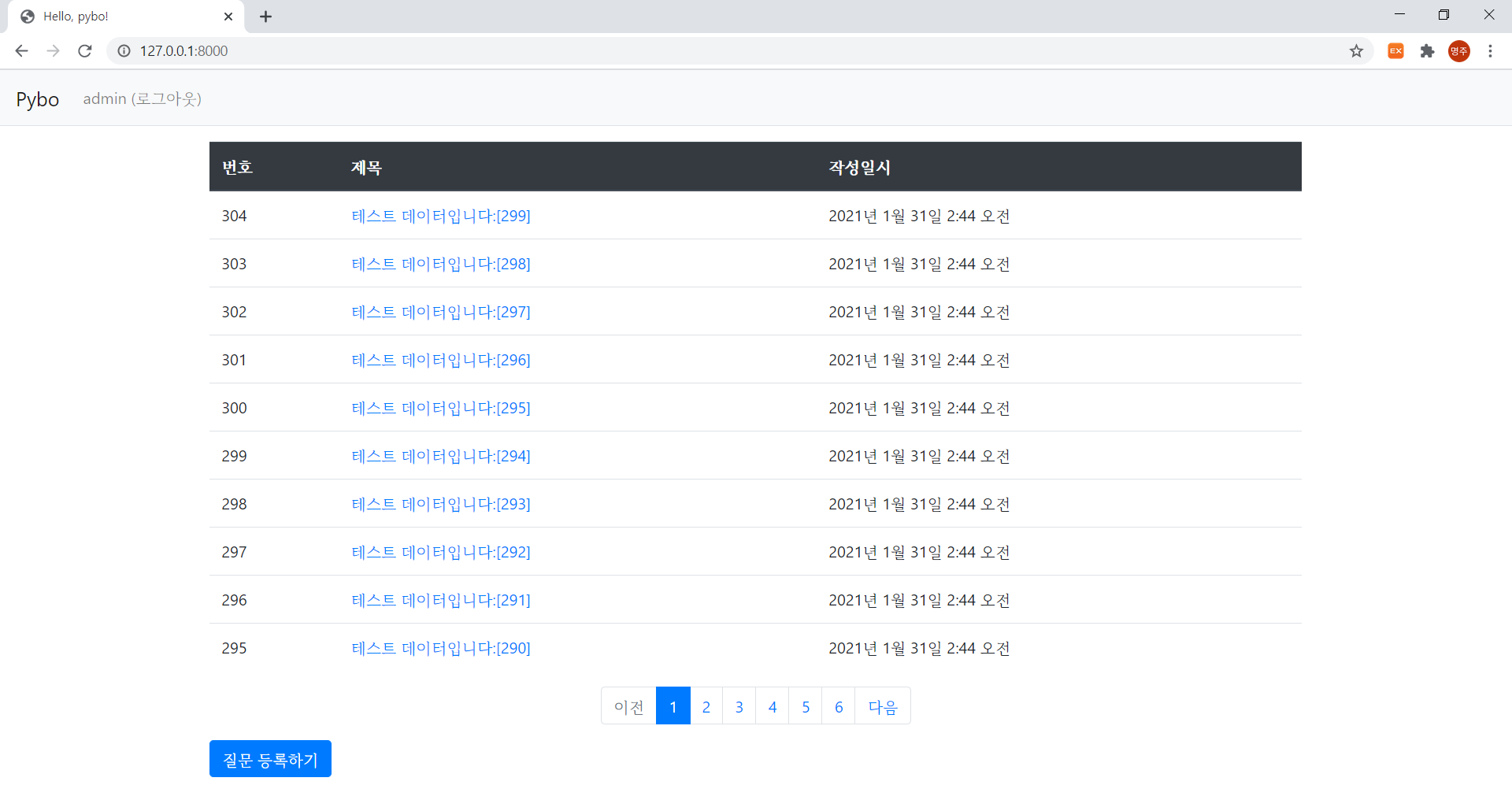Image resolution: width=1512 pixels, height=811 pixels.
Task: Open question 테스트 데이터입니다:[290]
Action: tap(440, 647)
